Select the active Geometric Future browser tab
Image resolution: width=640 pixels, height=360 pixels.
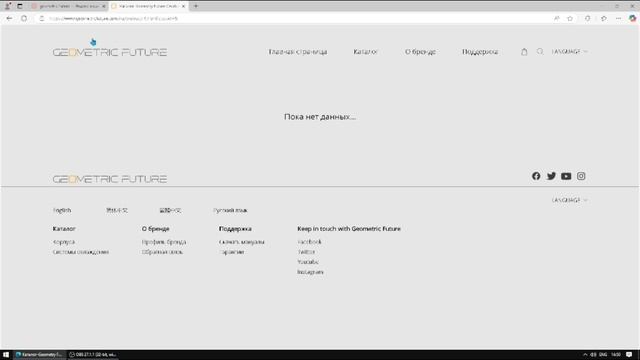[x=148, y=6]
